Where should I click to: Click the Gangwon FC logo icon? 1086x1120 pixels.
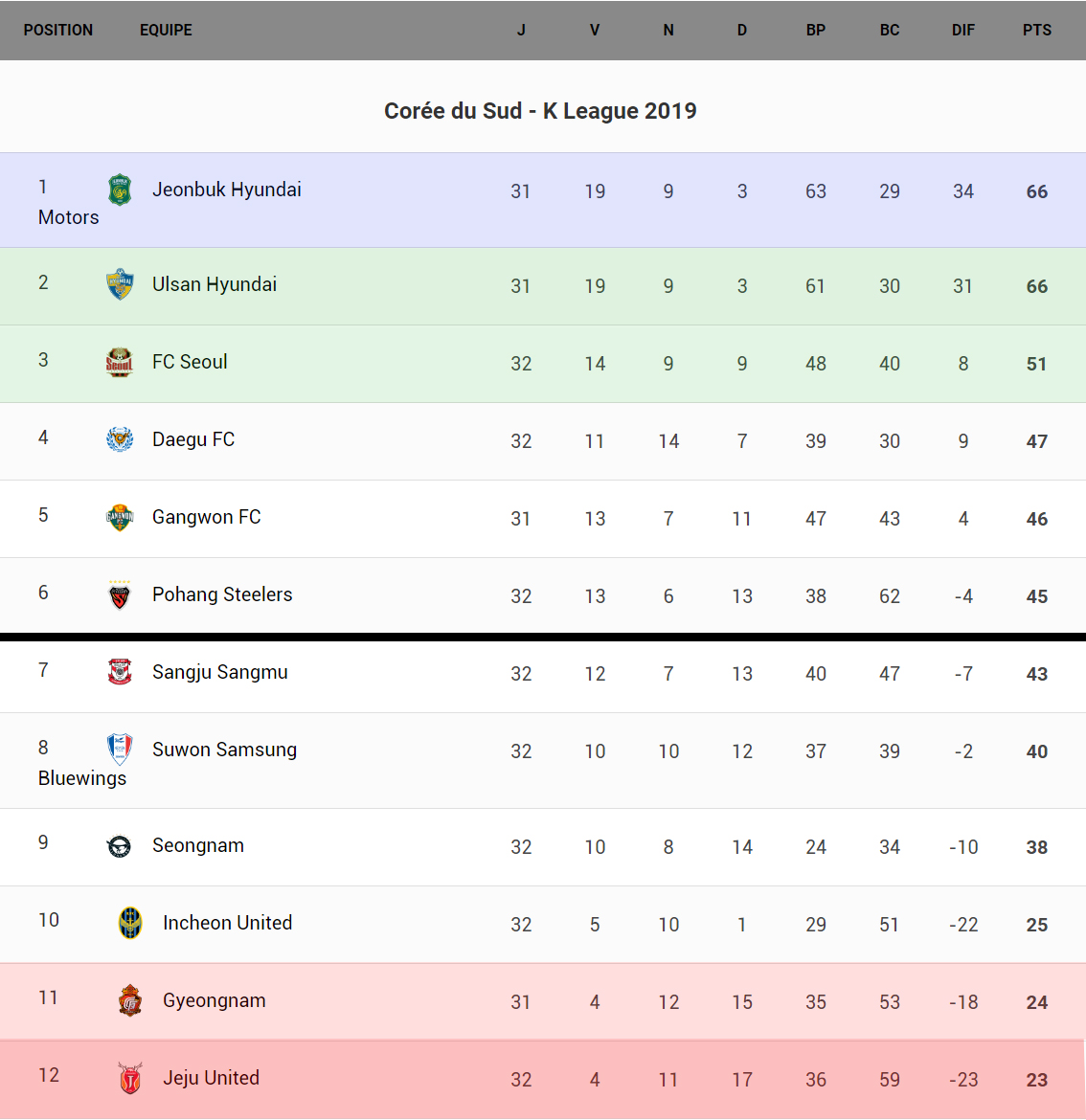click(120, 517)
